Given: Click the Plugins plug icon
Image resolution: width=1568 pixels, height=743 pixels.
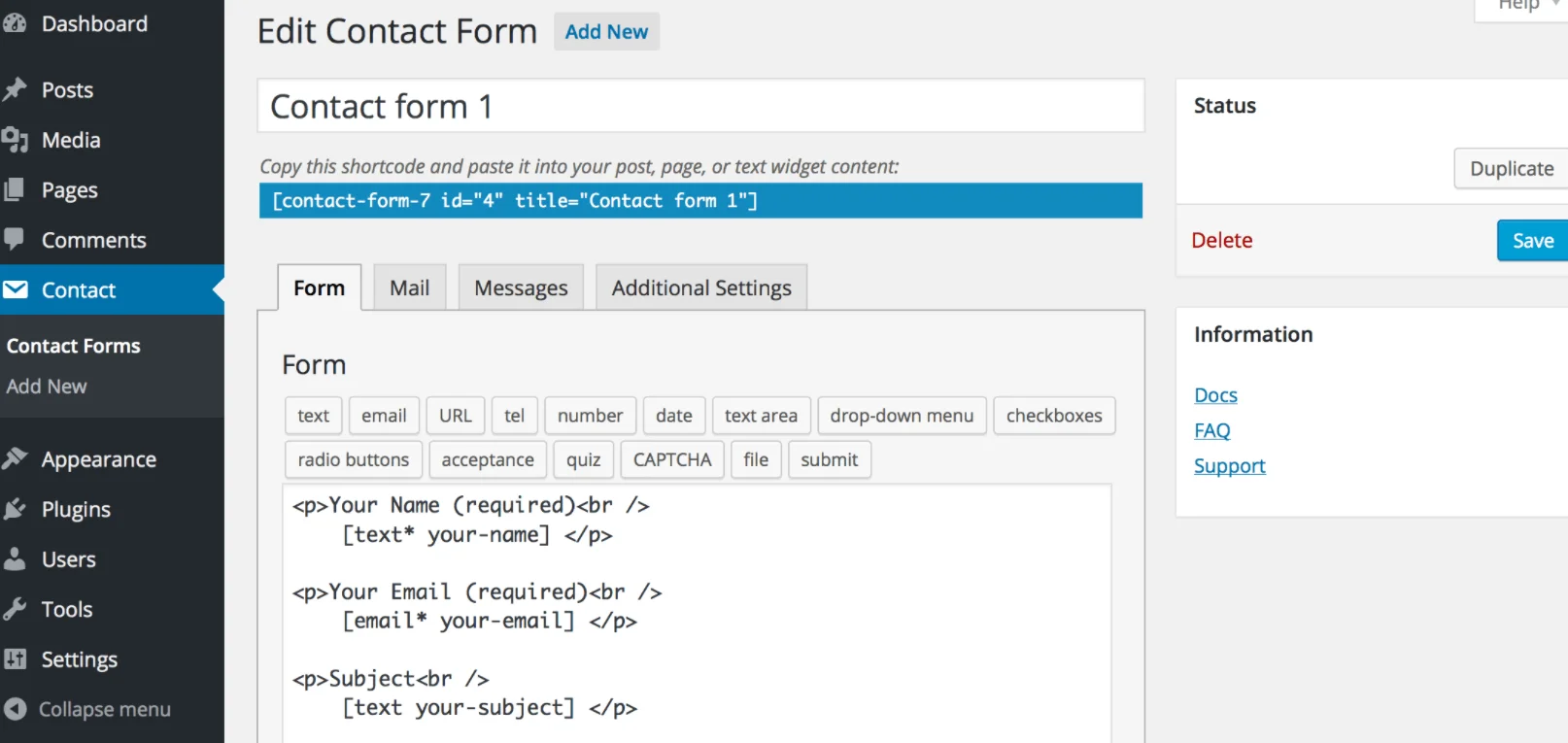Looking at the screenshot, I should coord(15,509).
